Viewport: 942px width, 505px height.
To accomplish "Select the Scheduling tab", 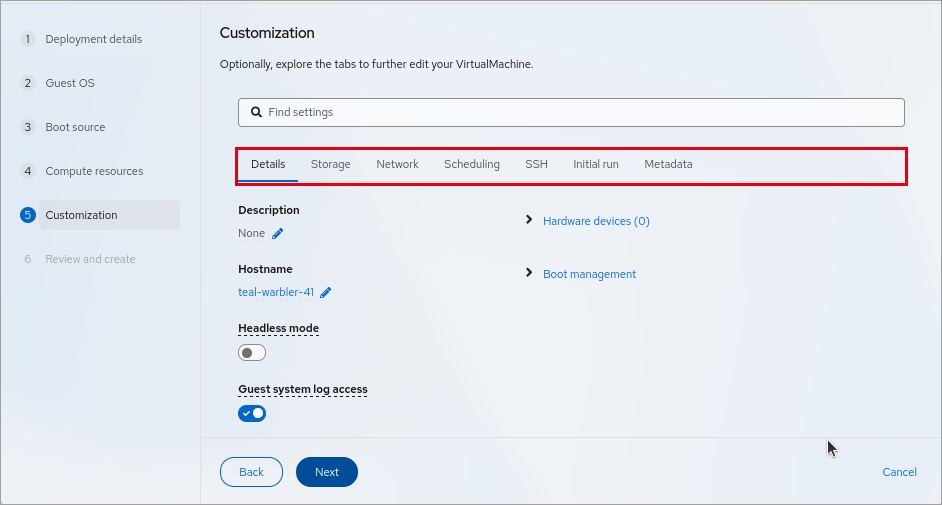I will 472,165.
